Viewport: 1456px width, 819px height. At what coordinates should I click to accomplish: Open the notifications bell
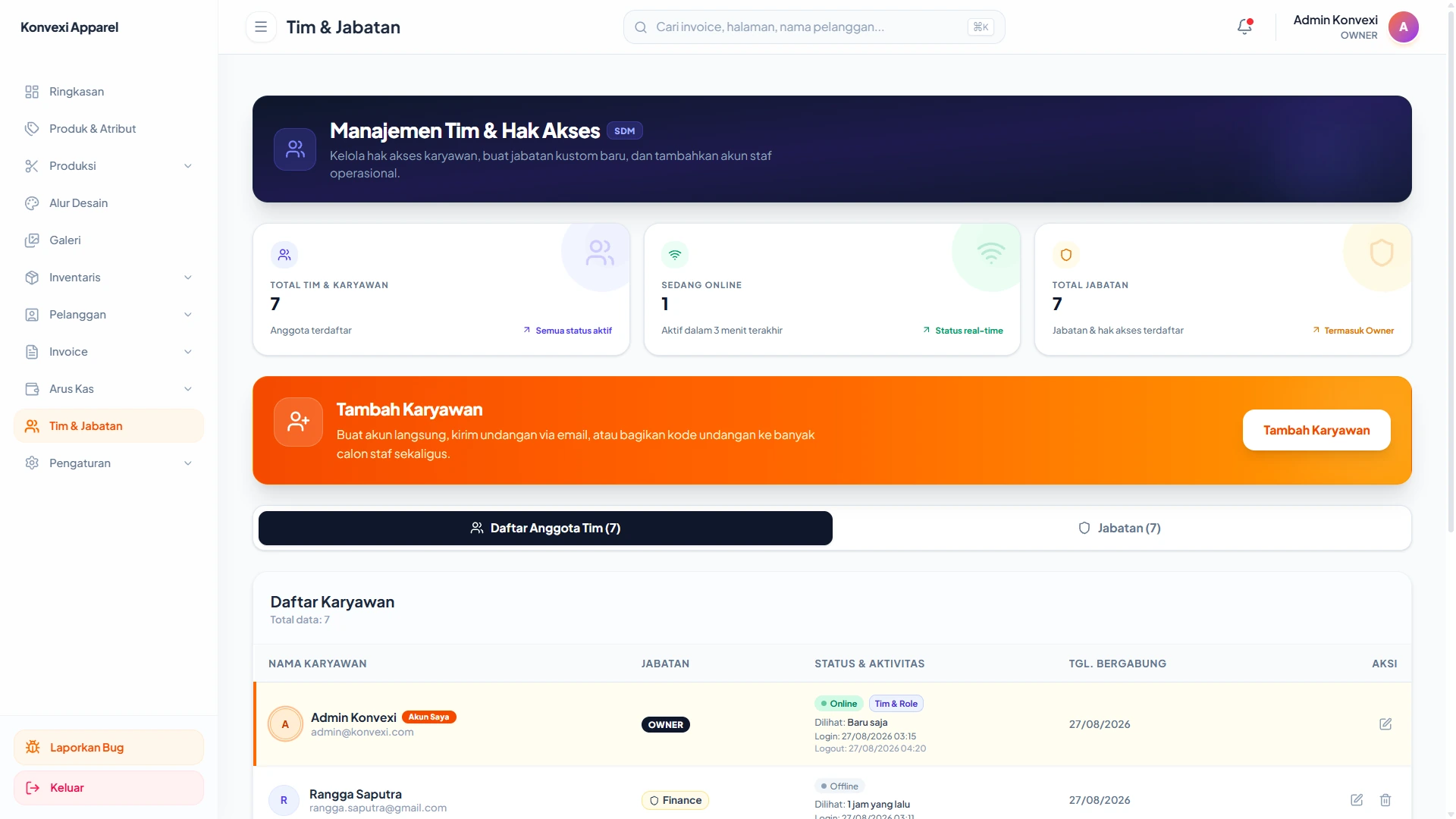tap(1244, 27)
